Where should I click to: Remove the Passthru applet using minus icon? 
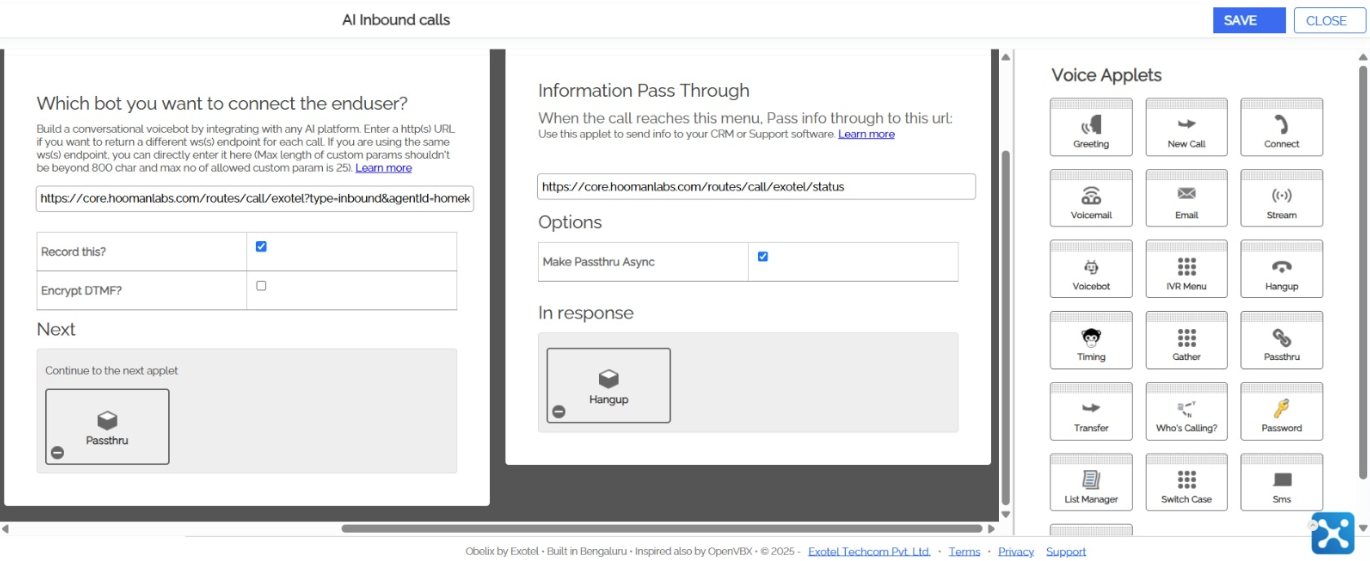click(58, 452)
